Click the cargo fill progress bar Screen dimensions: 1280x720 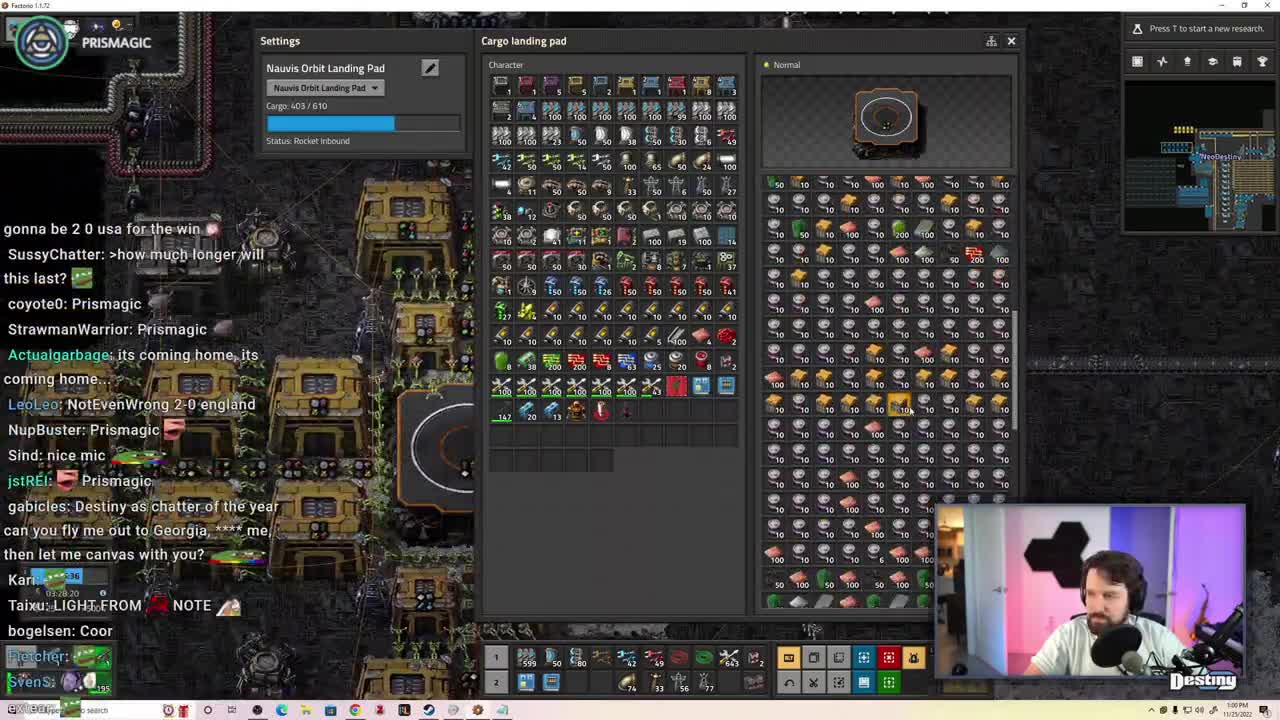pyautogui.click(x=363, y=123)
